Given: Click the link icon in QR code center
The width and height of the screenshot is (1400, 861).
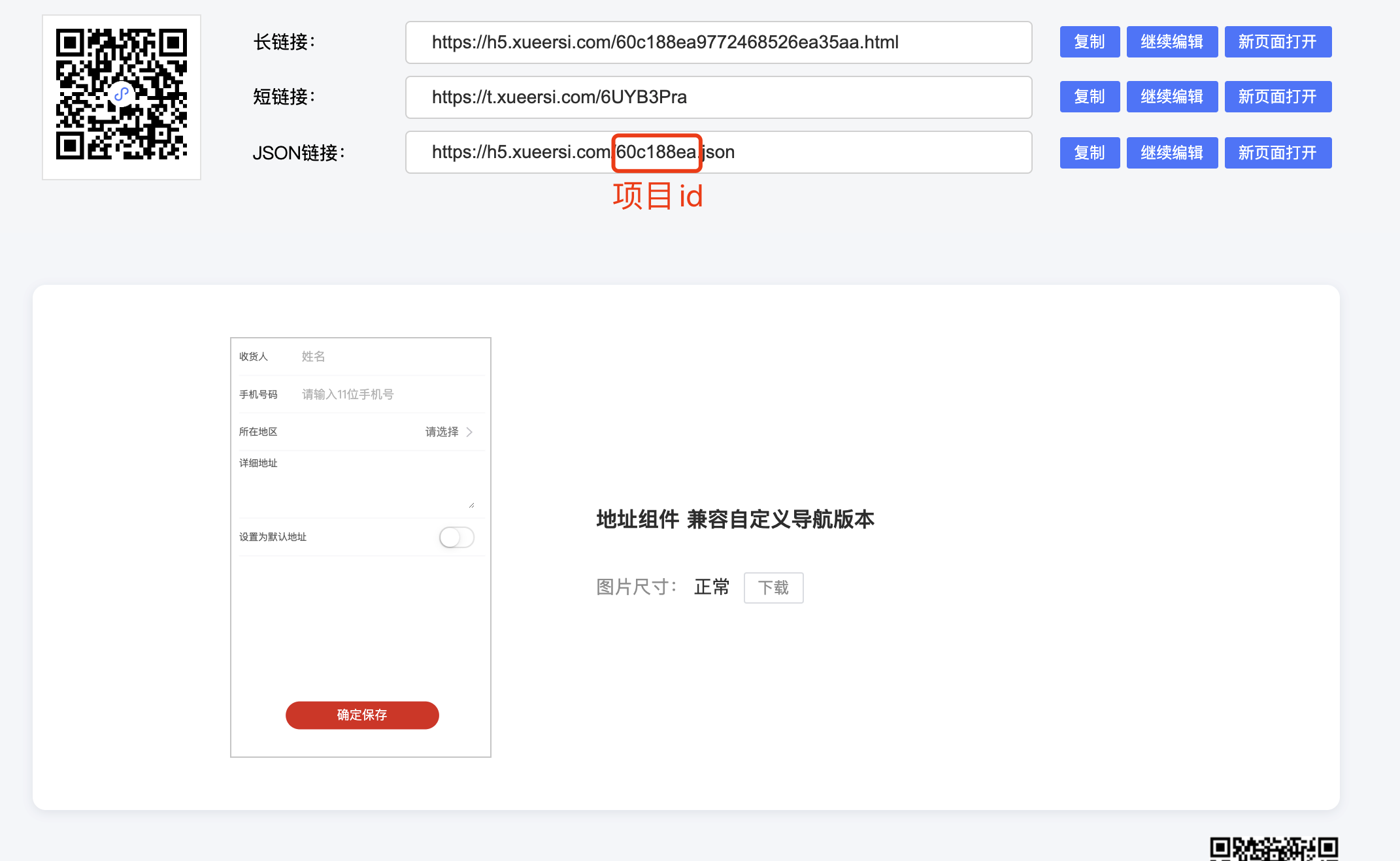Looking at the screenshot, I should tap(122, 95).
